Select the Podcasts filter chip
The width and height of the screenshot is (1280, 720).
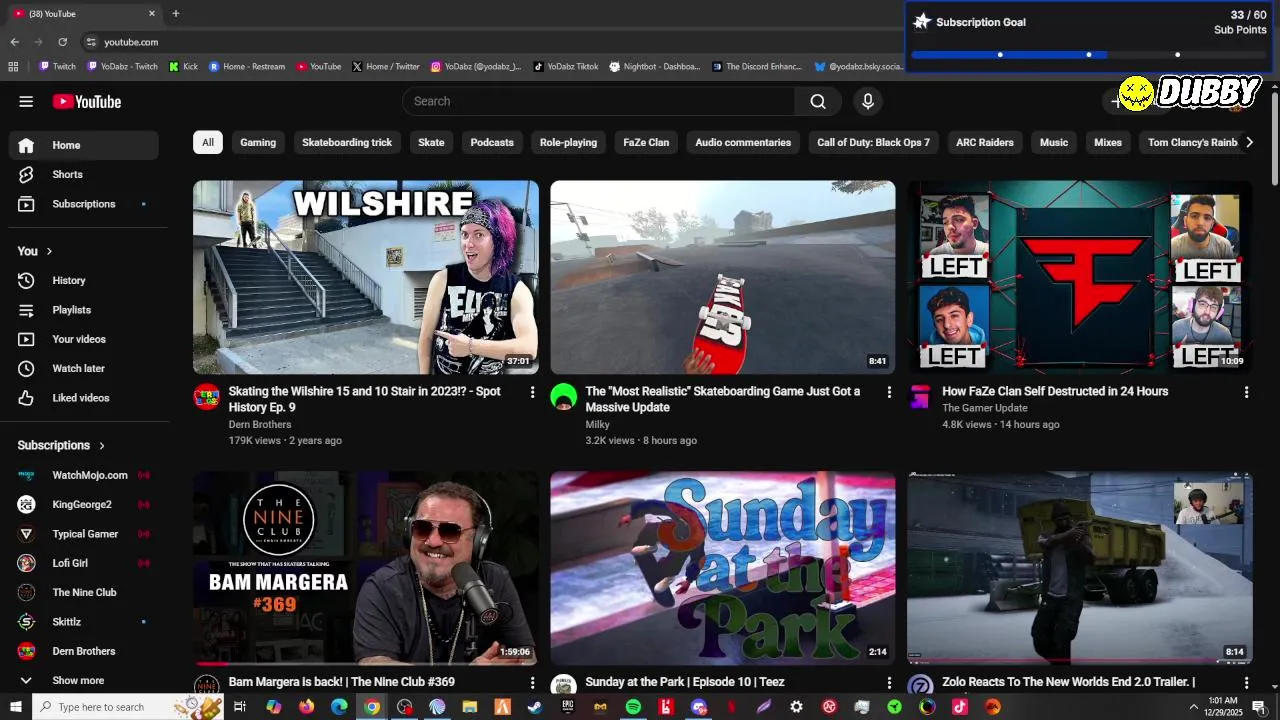click(x=492, y=142)
